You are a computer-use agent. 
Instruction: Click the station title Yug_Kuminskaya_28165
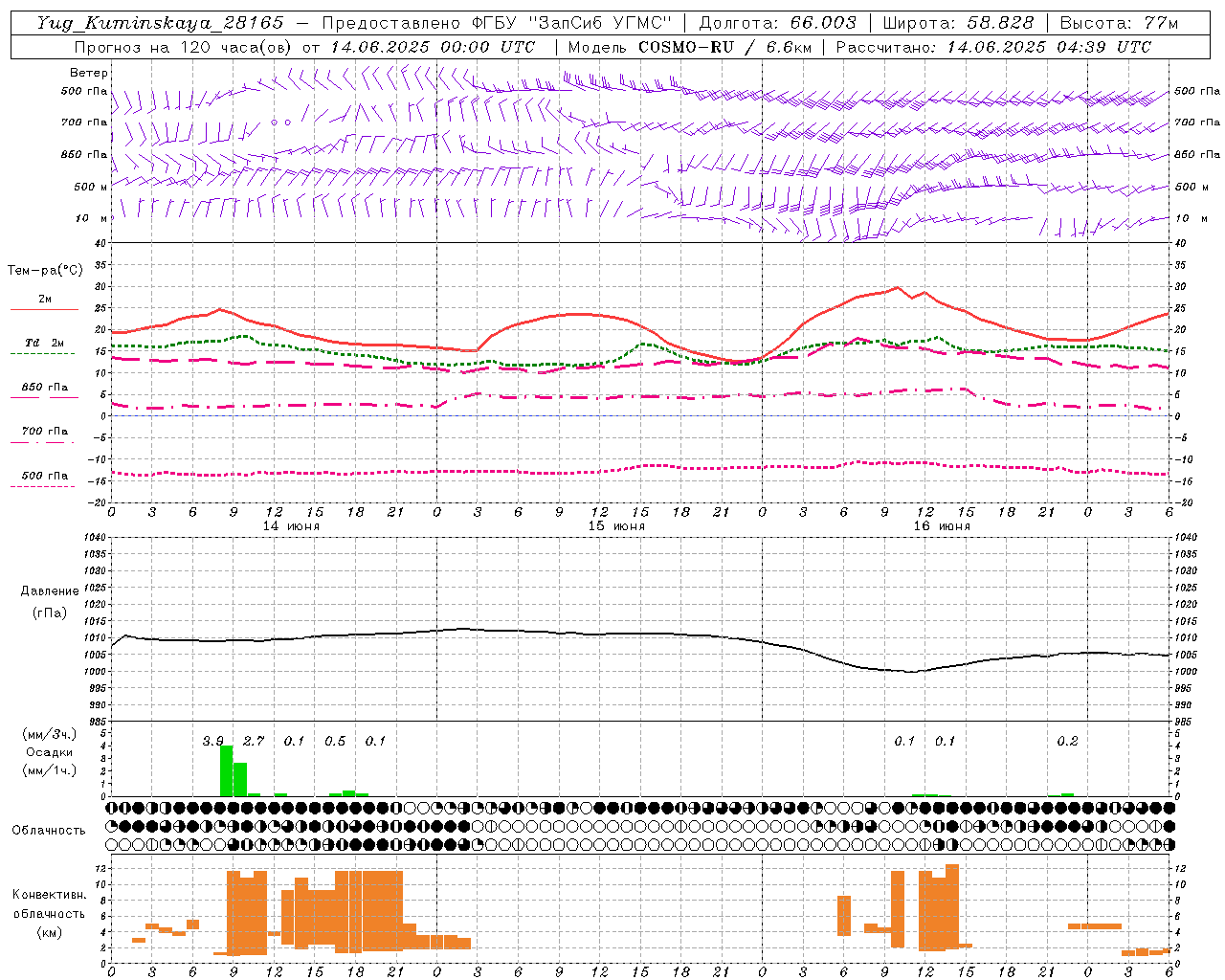click(160, 23)
